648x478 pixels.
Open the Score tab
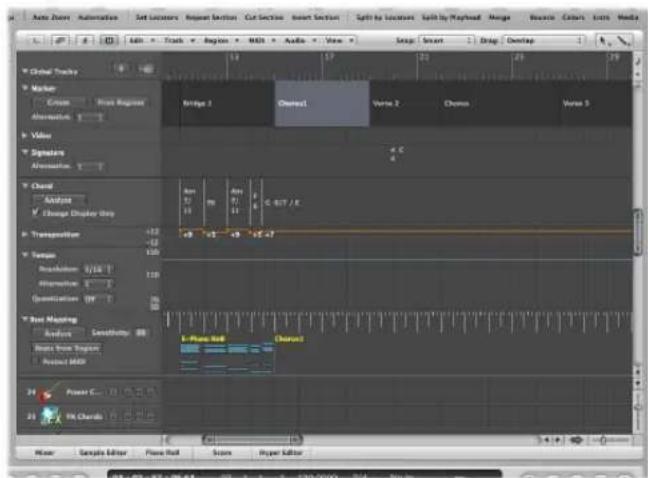point(222,452)
